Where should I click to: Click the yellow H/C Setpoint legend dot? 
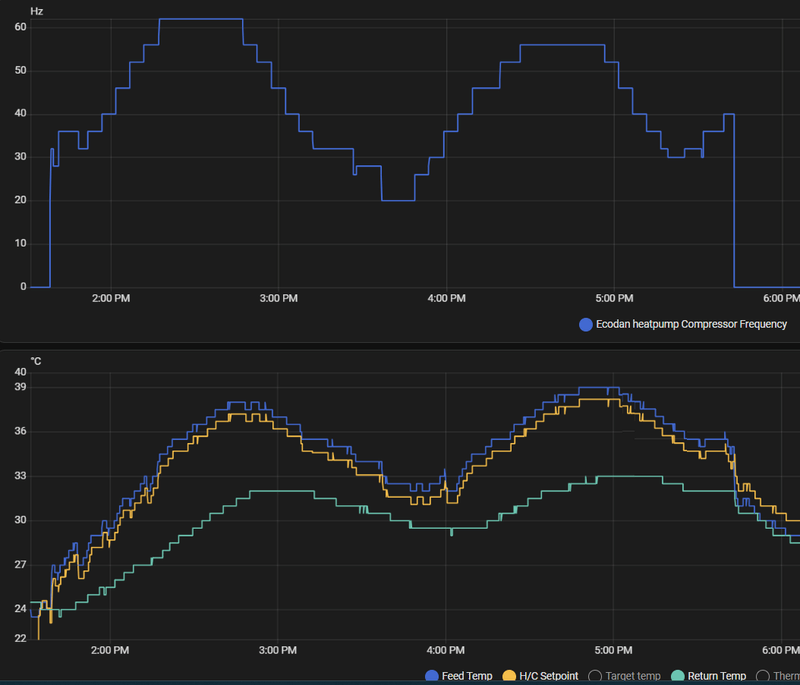point(509,676)
